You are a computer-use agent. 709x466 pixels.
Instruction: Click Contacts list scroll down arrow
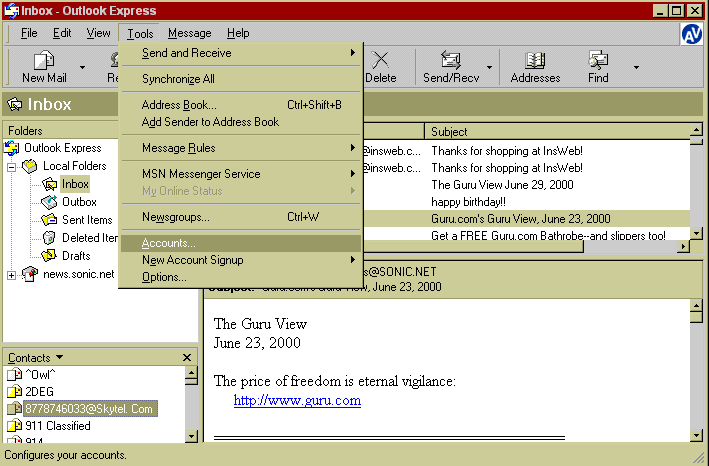click(x=191, y=436)
